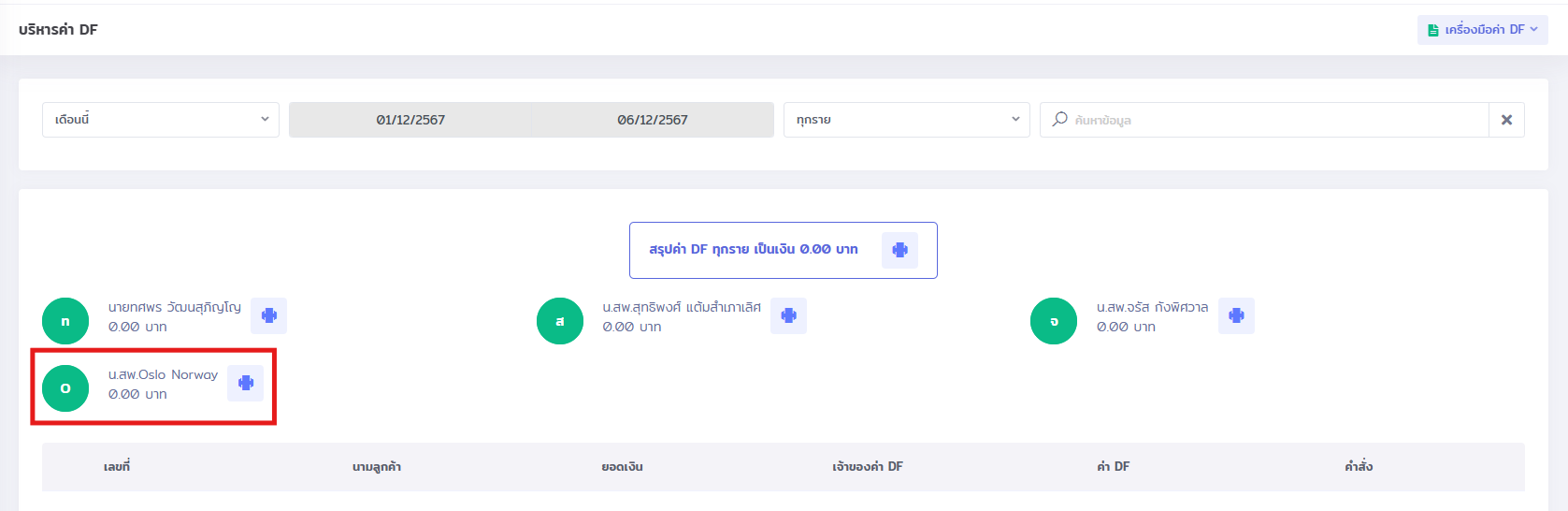Select the green ท avatar circle
1568x511 pixels.
65,321
